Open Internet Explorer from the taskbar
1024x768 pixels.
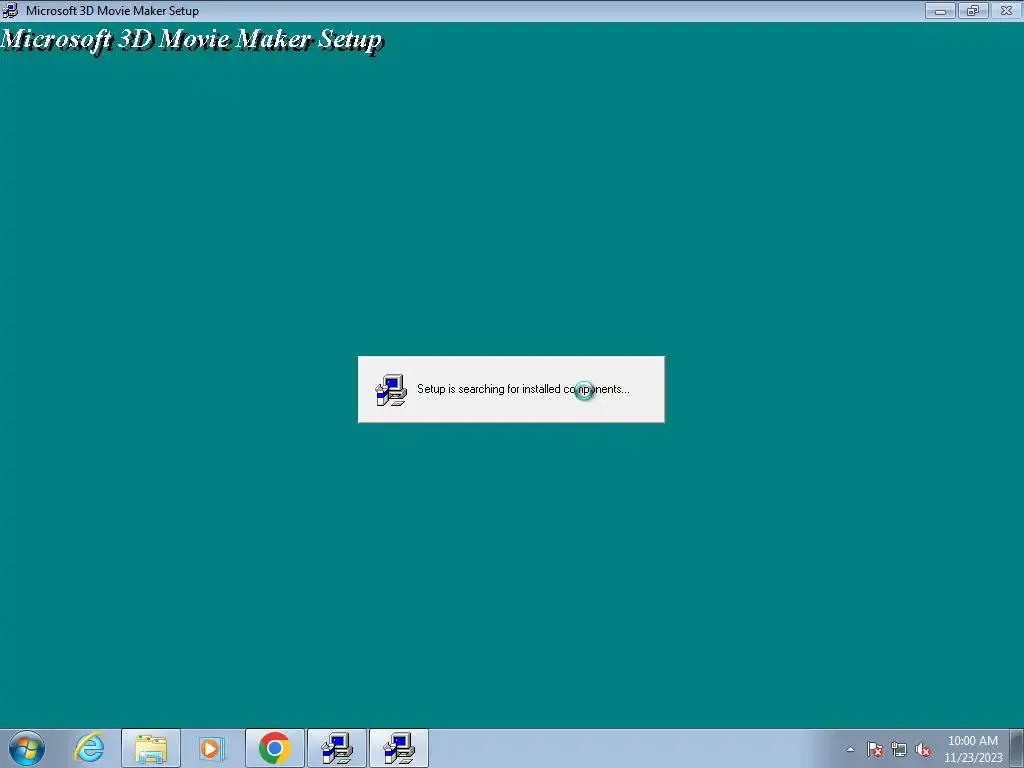click(x=89, y=748)
